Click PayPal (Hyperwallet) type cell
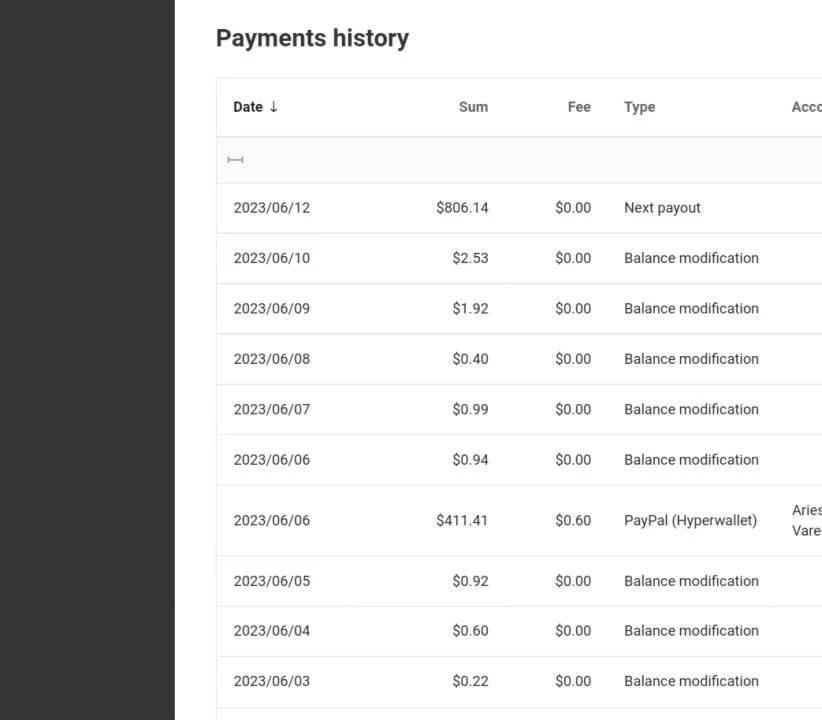 690,520
